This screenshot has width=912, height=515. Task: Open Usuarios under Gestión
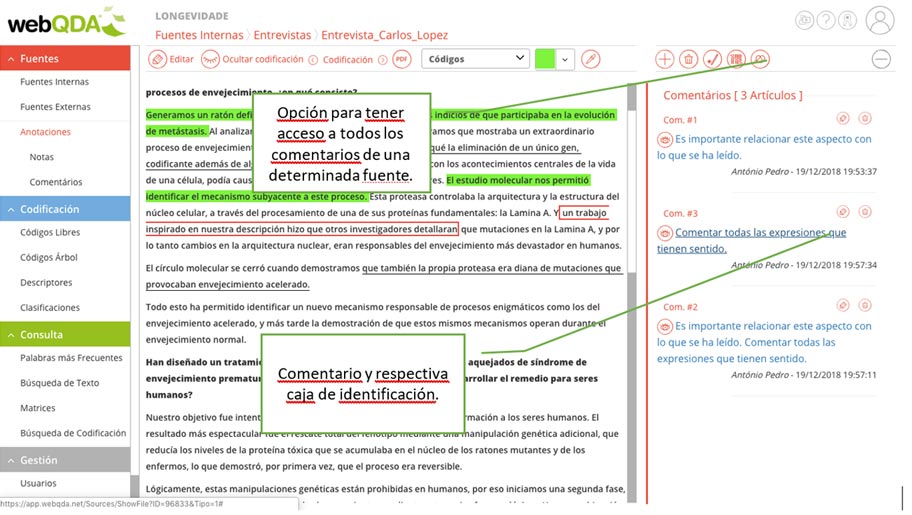pyautogui.click(x=38, y=484)
